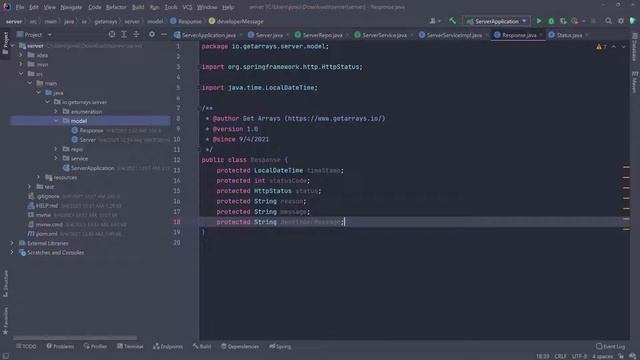Open the File menu
Viewport: 640px width, 360px height.
pos(20,7)
